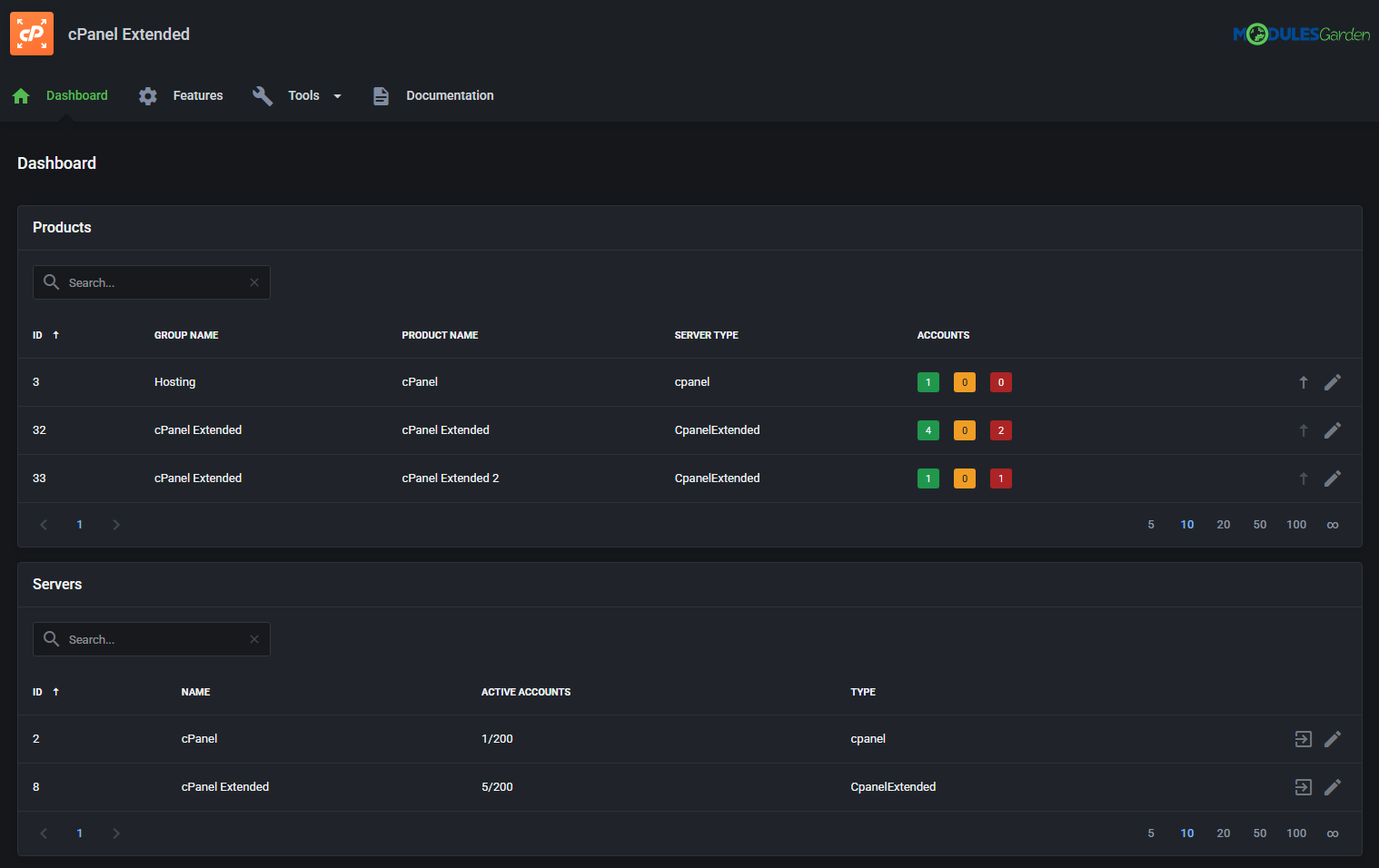Log in to the cPanel server, ID 2

coord(1304,739)
